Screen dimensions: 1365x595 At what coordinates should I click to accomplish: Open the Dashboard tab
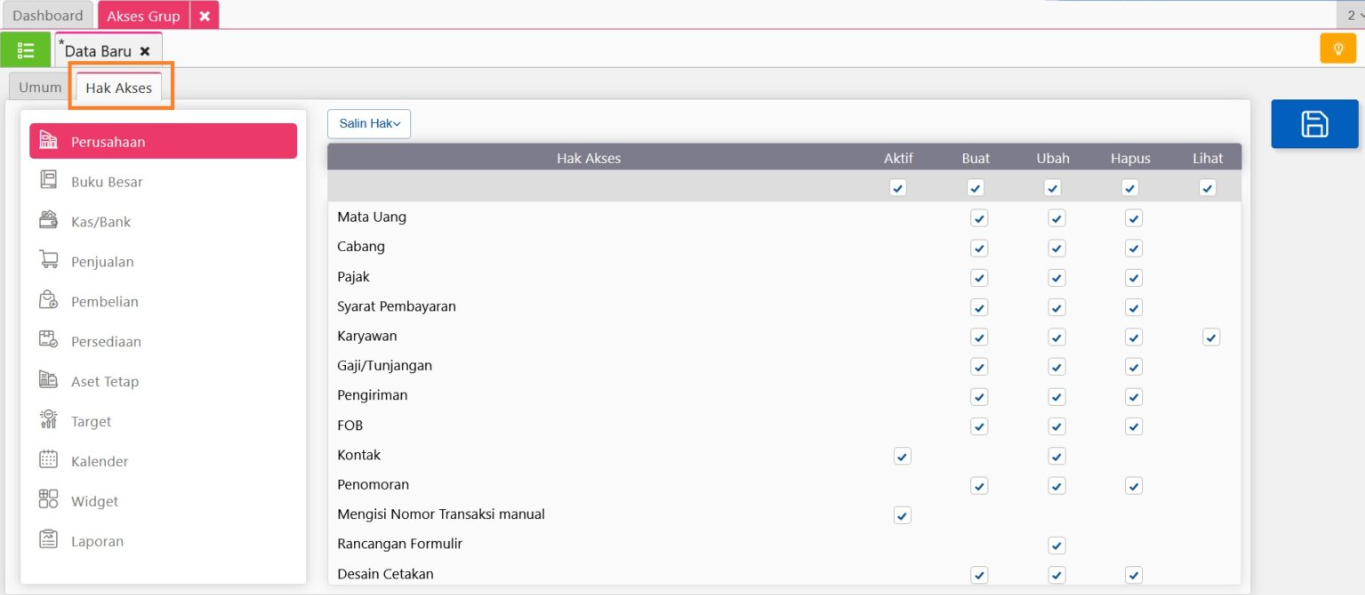[x=48, y=15]
